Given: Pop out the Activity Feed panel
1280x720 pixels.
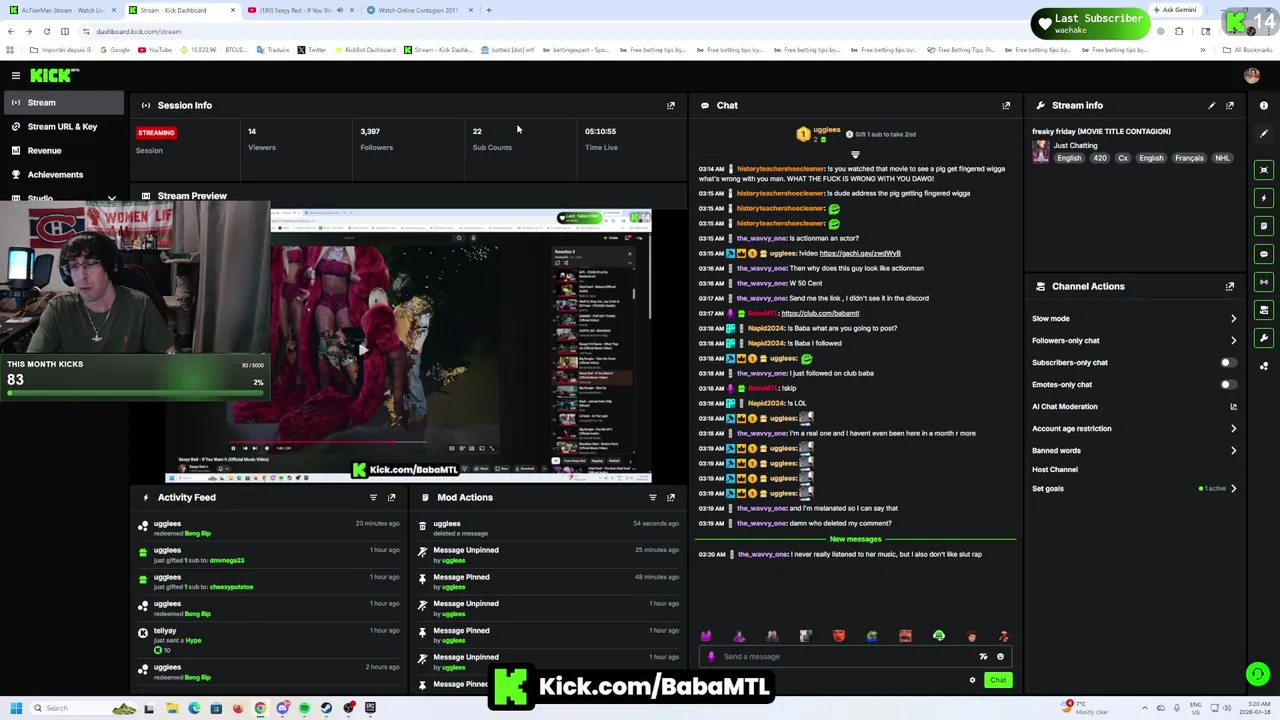Looking at the screenshot, I should tap(391, 497).
